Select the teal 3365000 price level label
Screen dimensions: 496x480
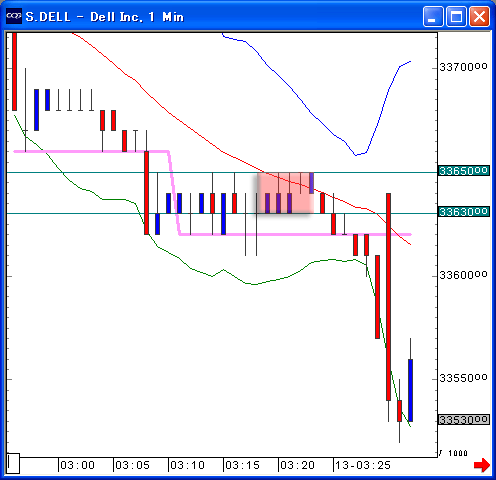[x=464, y=171]
